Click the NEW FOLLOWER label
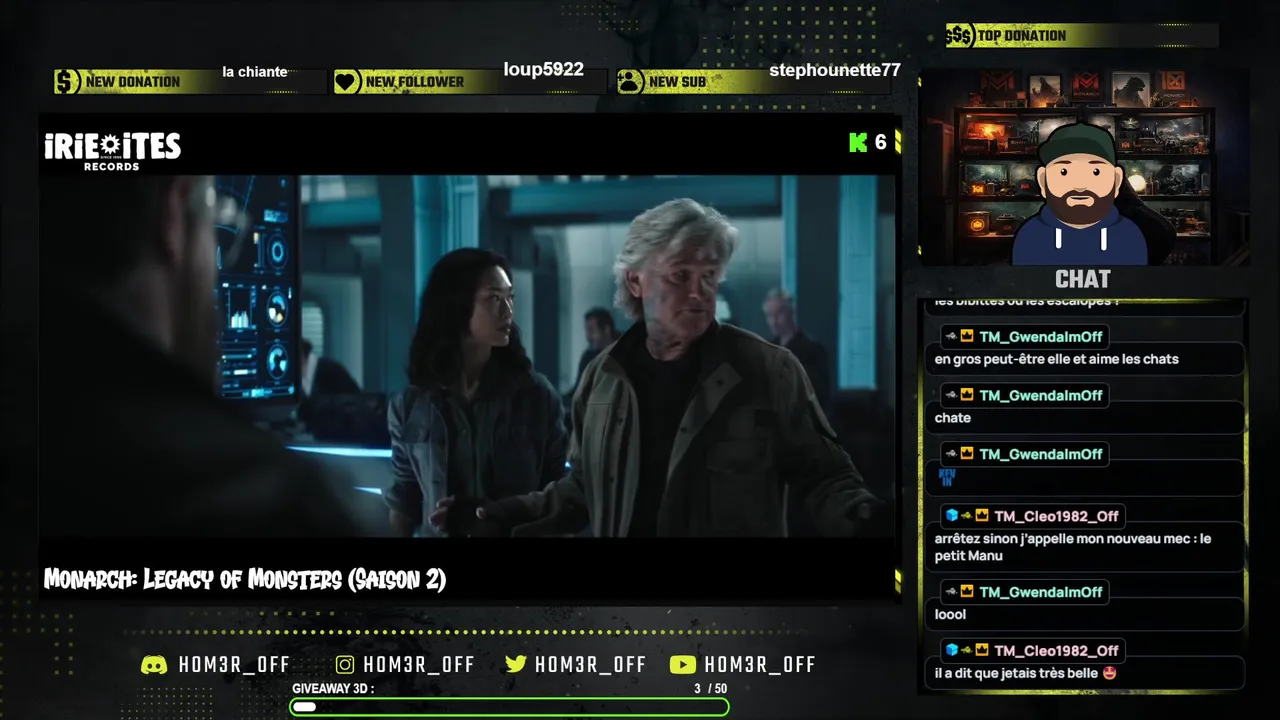1280x720 pixels. click(x=415, y=82)
